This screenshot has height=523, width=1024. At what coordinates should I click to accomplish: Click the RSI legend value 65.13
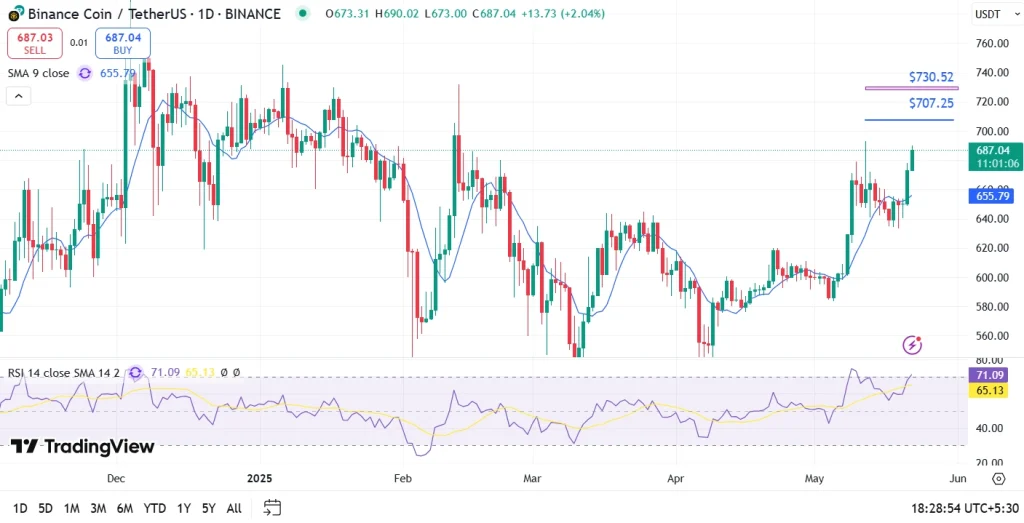coord(200,373)
